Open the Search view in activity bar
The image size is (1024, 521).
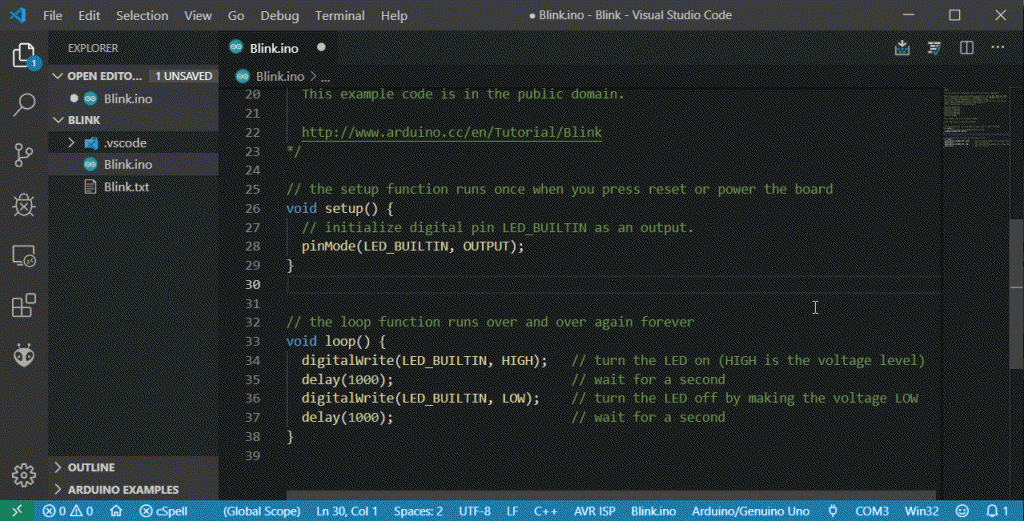pyautogui.click(x=24, y=104)
